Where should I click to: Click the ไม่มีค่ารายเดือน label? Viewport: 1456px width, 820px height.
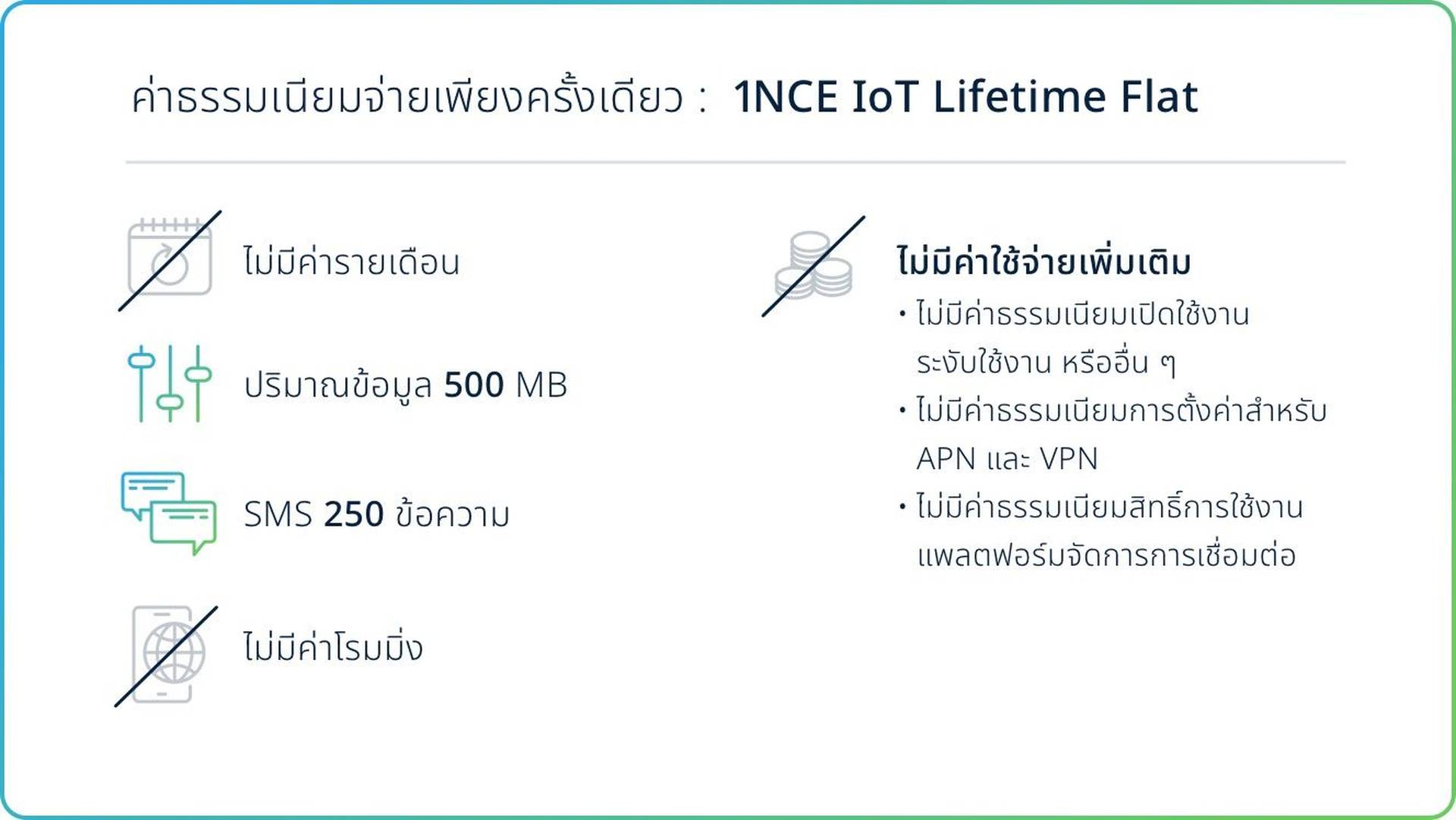(351, 260)
